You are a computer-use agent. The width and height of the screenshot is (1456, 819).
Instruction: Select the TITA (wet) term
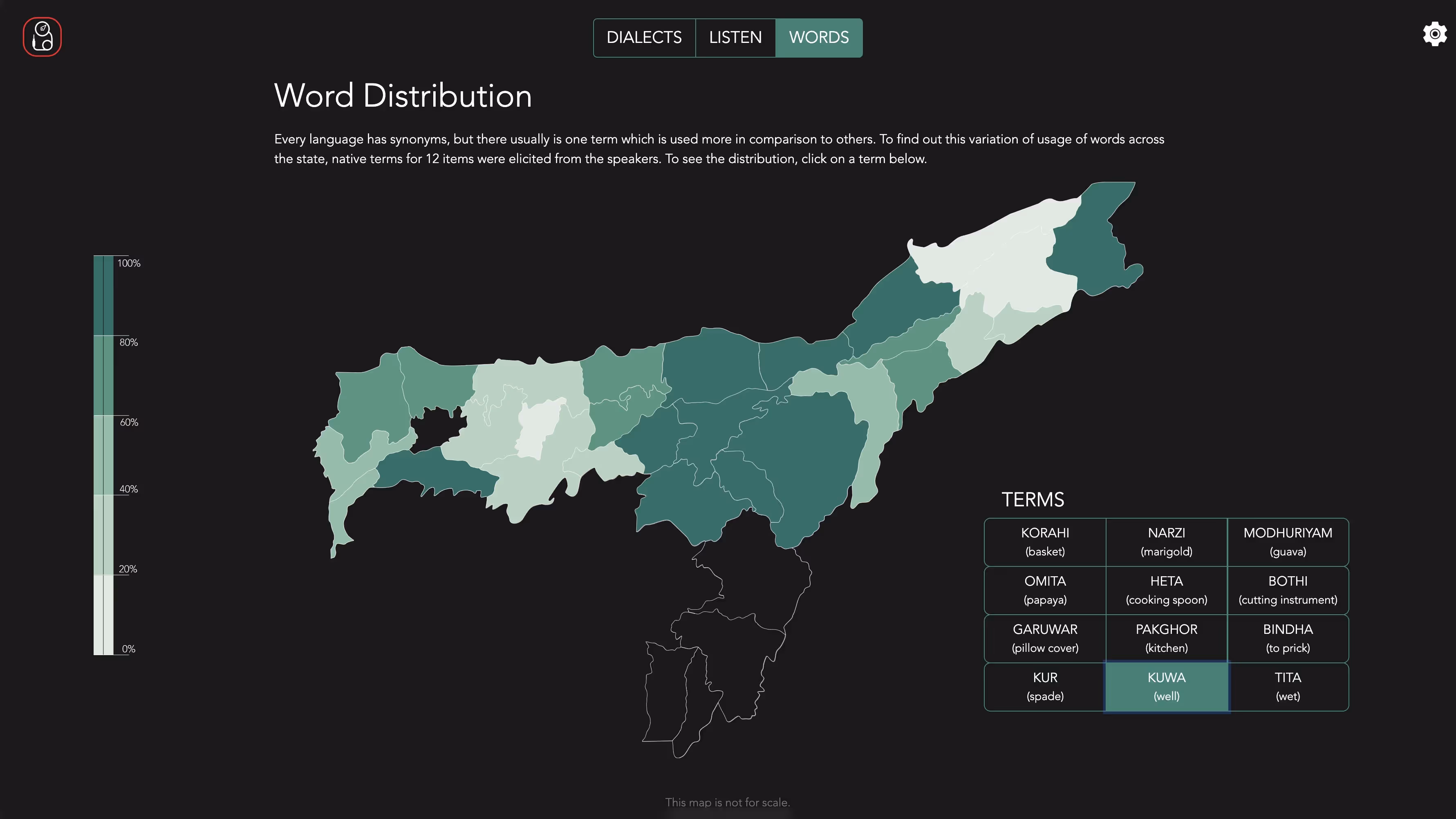tap(1288, 687)
